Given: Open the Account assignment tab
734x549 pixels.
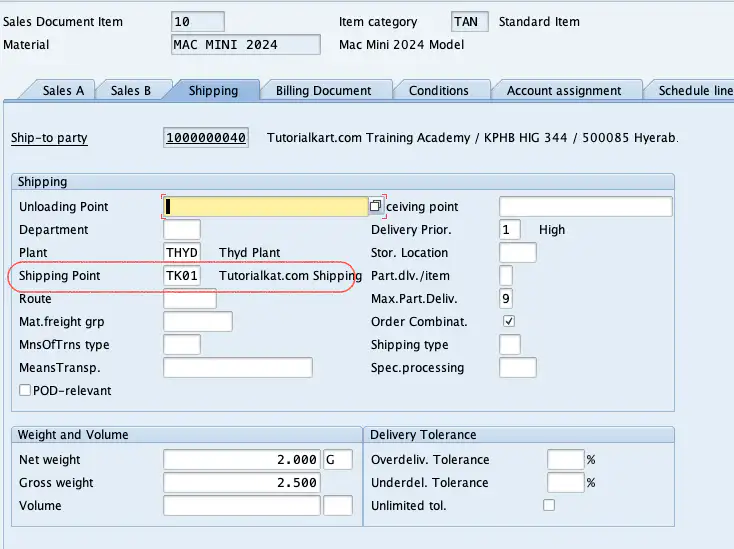Looking at the screenshot, I should pos(564,90).
